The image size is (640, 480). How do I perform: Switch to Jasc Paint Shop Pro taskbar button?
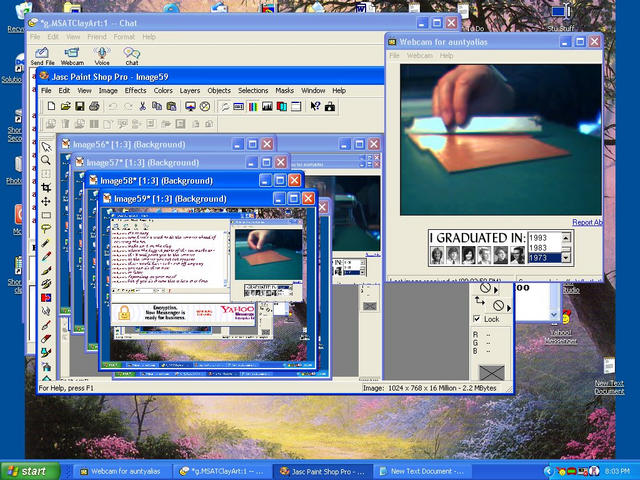point(322,471)
